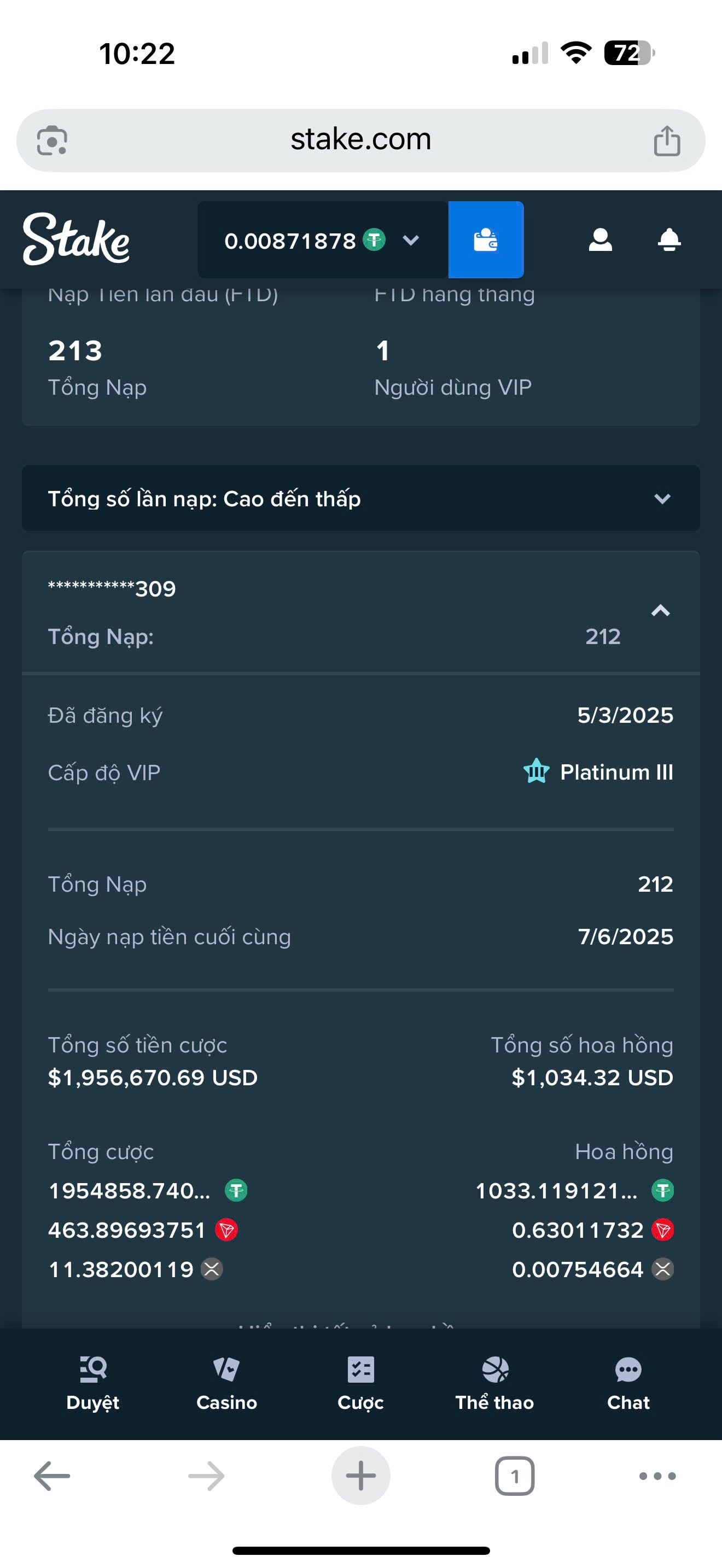Open the notifications bell
This screenshot has height=1568, width=722.
669,240
